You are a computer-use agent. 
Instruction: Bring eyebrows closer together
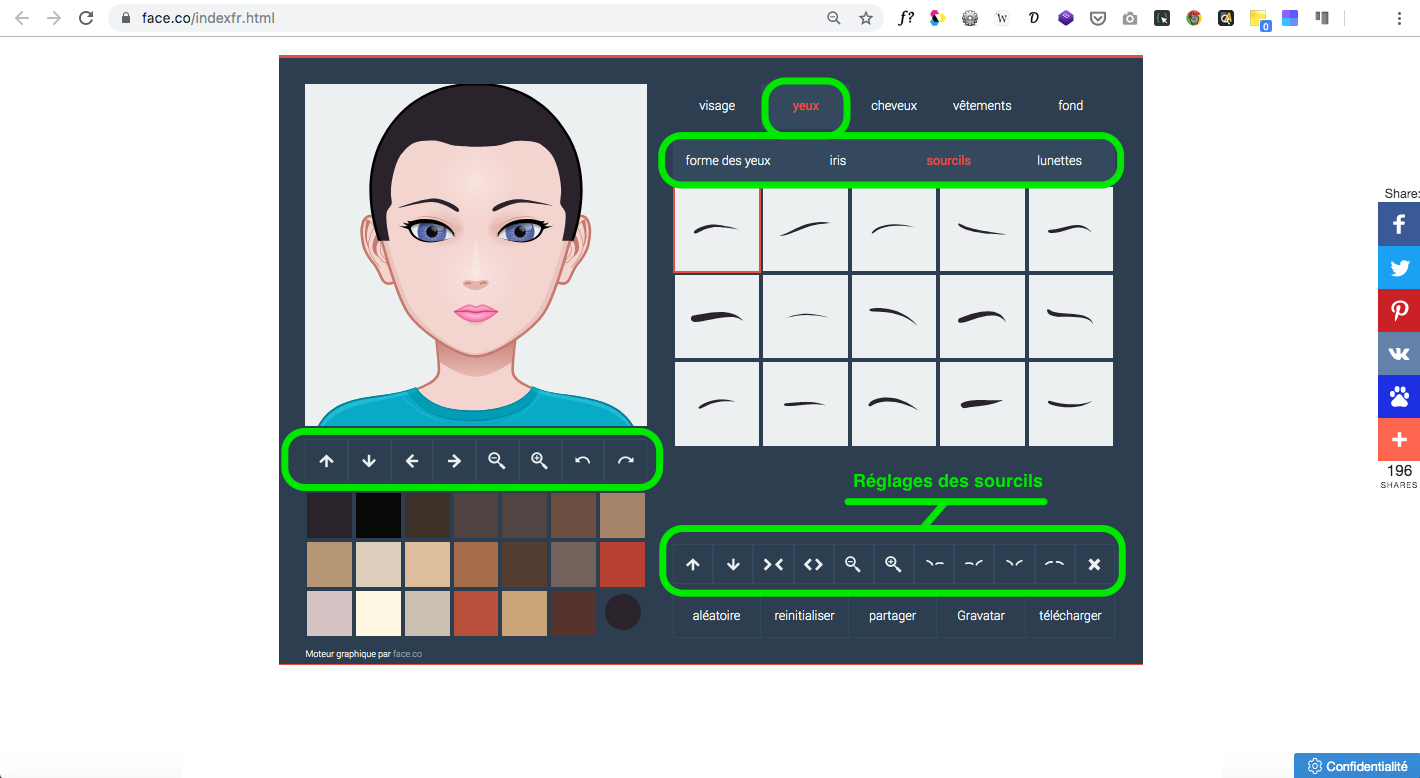click(773, 564)
